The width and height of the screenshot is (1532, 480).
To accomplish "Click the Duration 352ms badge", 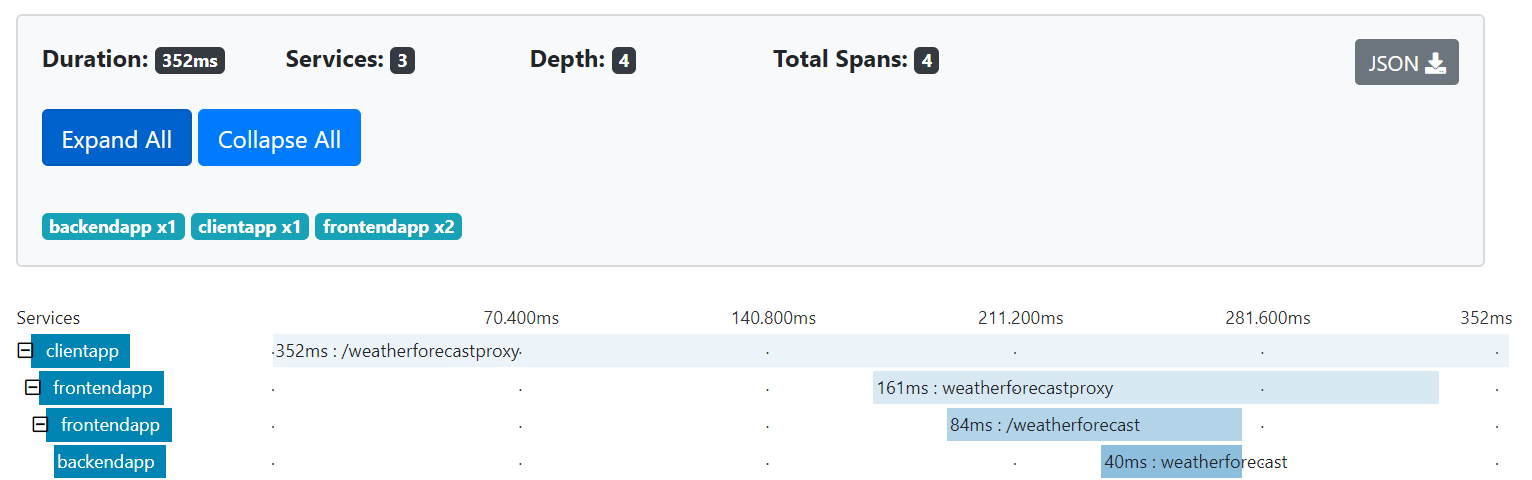I will (190, 61).
